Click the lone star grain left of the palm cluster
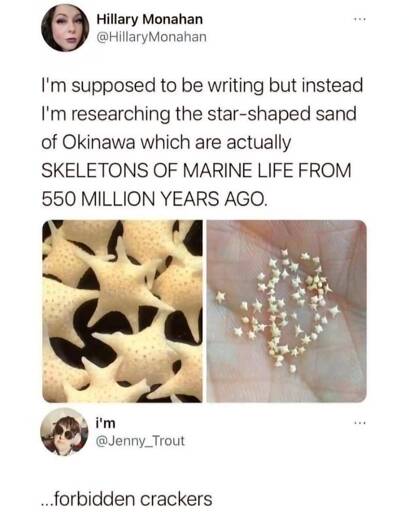 [x=221, y=296]
